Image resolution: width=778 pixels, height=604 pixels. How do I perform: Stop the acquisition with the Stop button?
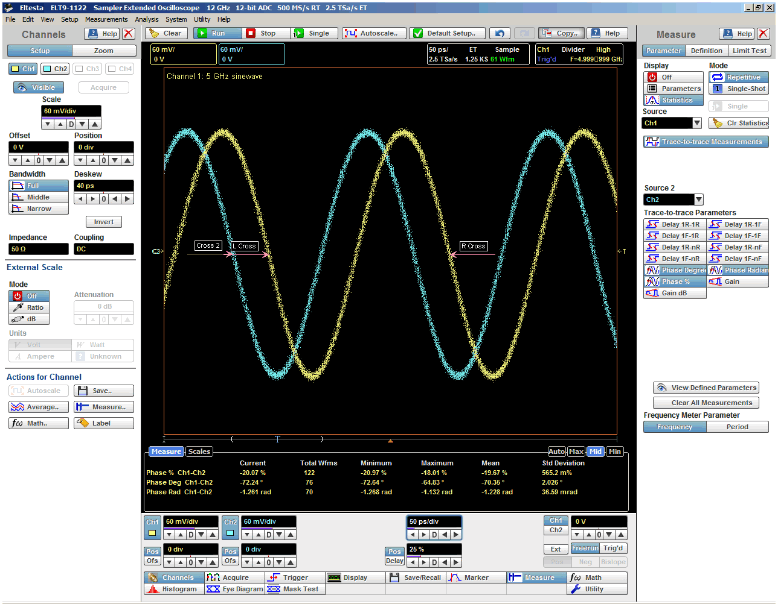[262, 33]
